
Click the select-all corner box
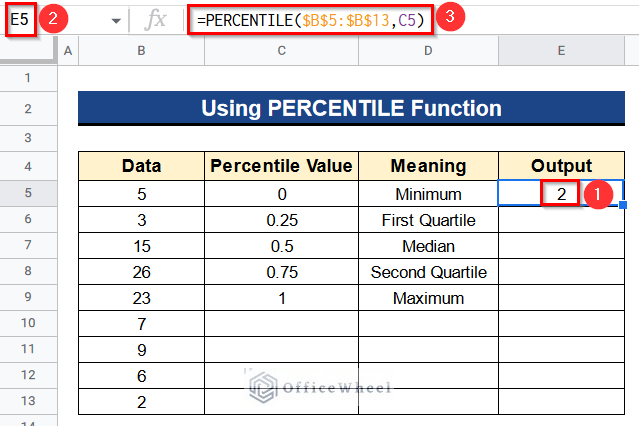(x=28, y=51)
